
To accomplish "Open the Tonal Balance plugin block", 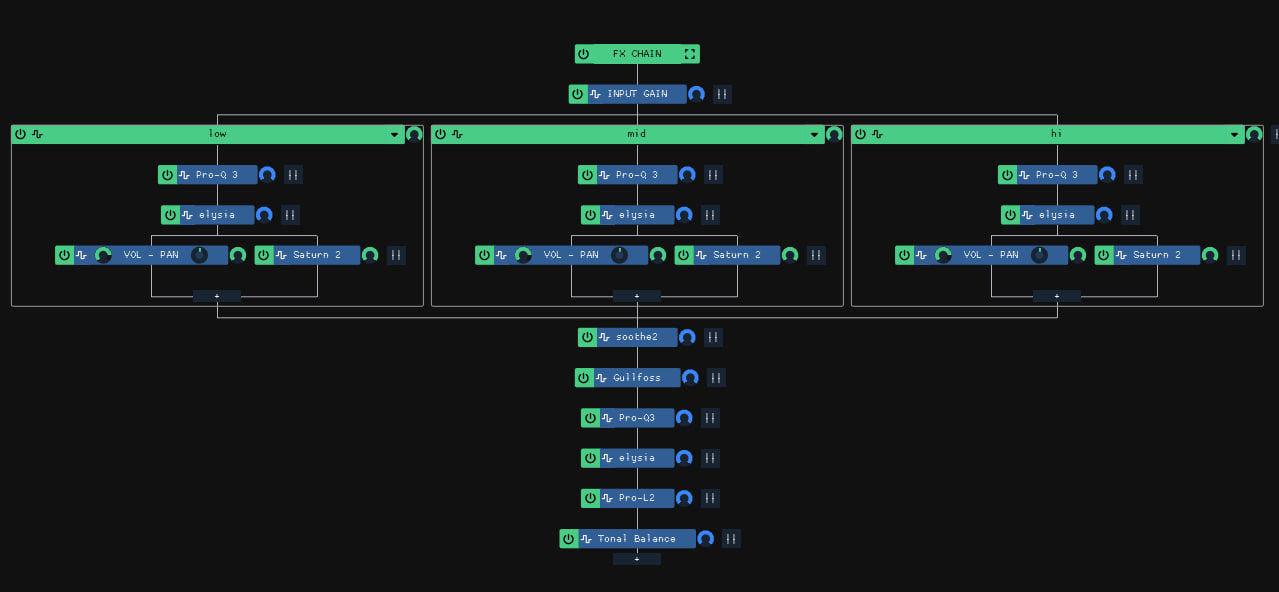I will tap(637, 539).
